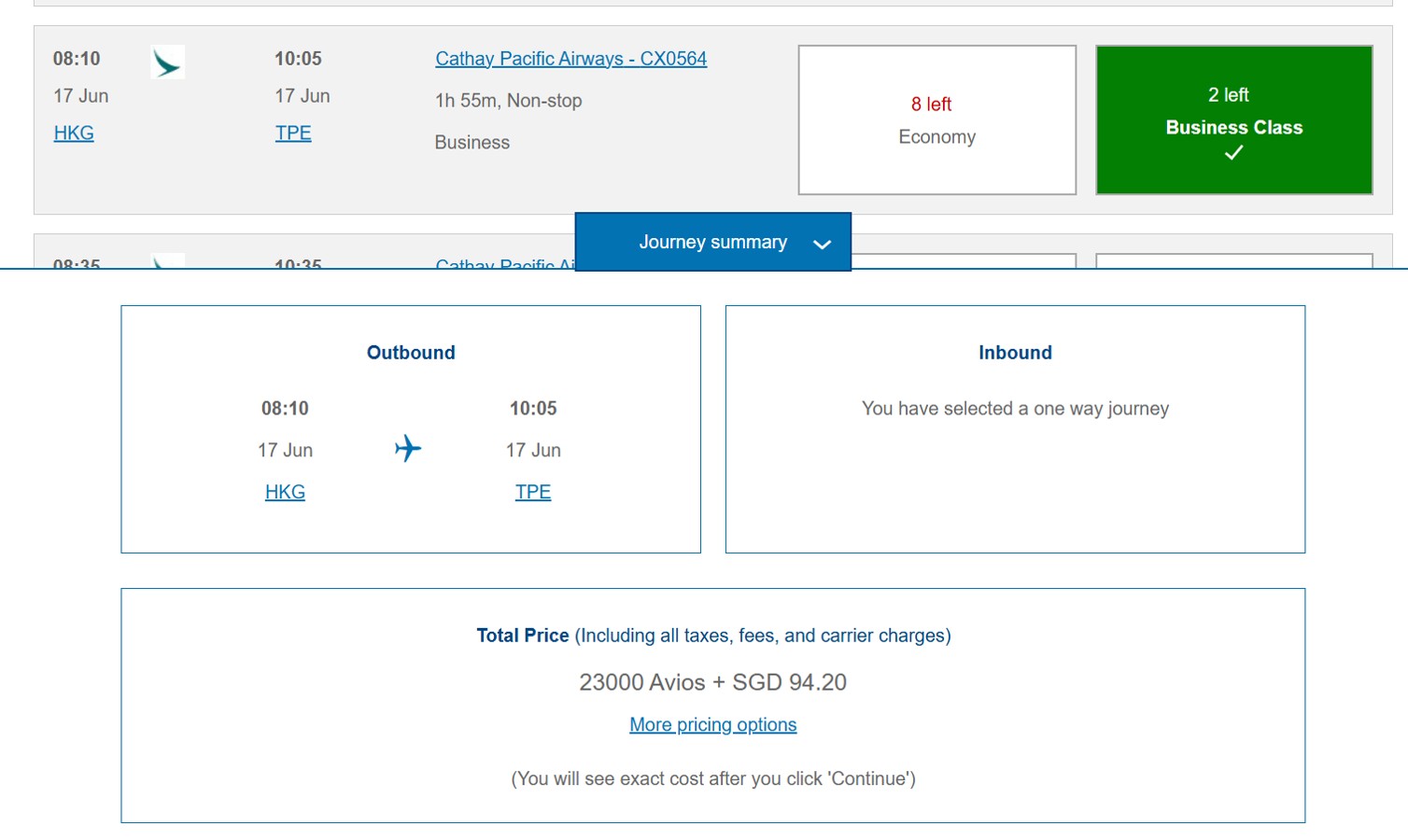Viewport: 1408px width, 840px height.
Task: Open the Cathay Pacific Airways CX0564 flight details link
Action: point(570,59)
